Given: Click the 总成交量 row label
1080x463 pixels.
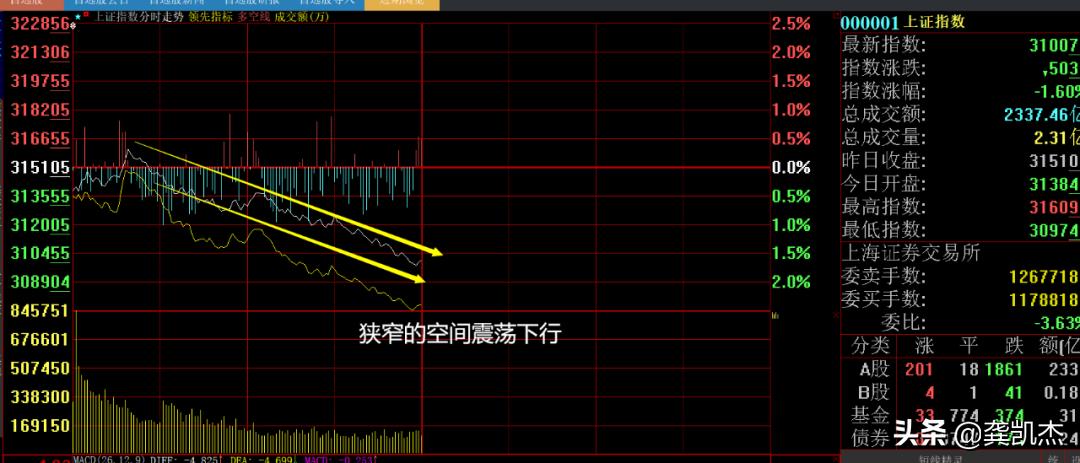Looking at the screenshot, I should (x=884, y=137).
